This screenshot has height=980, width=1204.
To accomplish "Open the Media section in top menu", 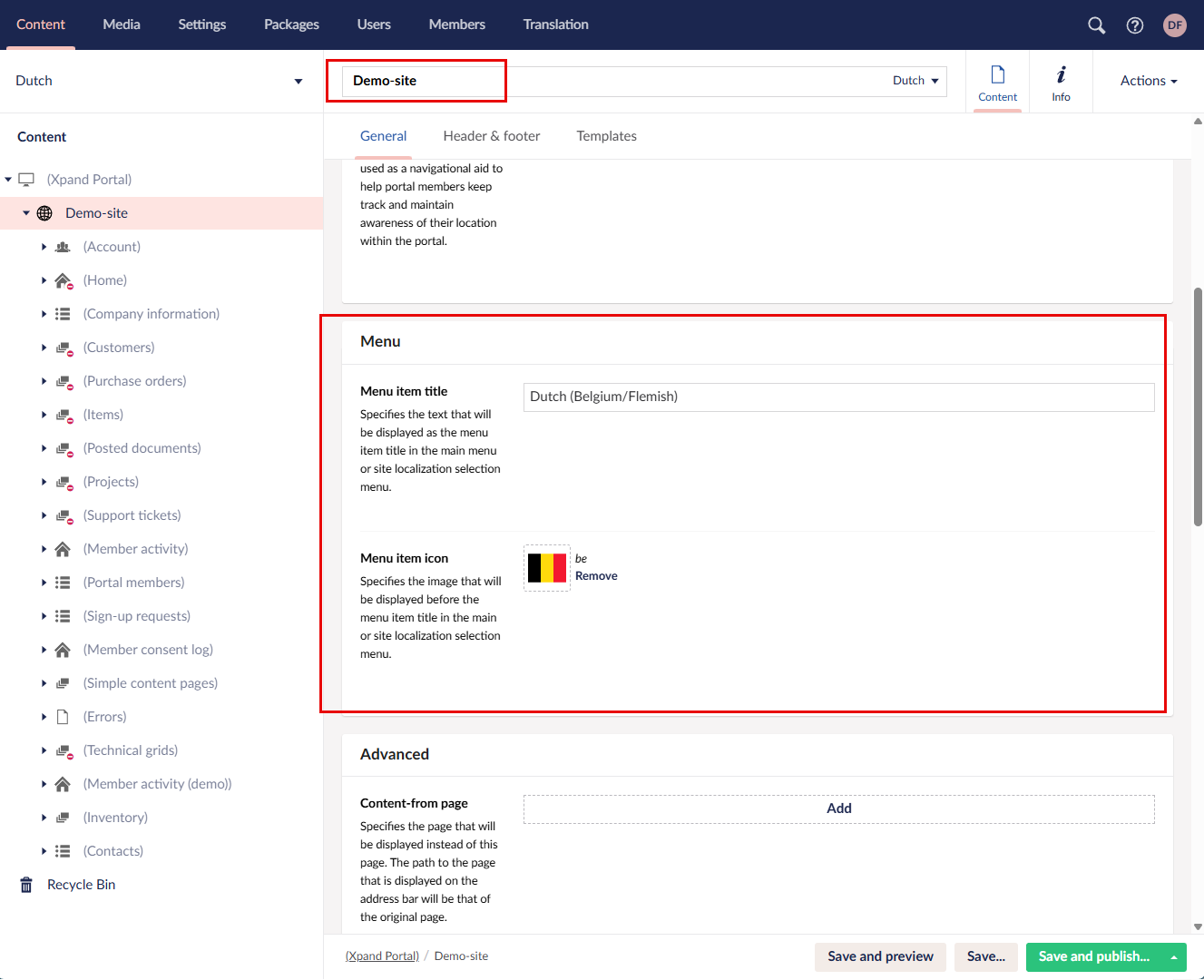I will click(122, 24).
